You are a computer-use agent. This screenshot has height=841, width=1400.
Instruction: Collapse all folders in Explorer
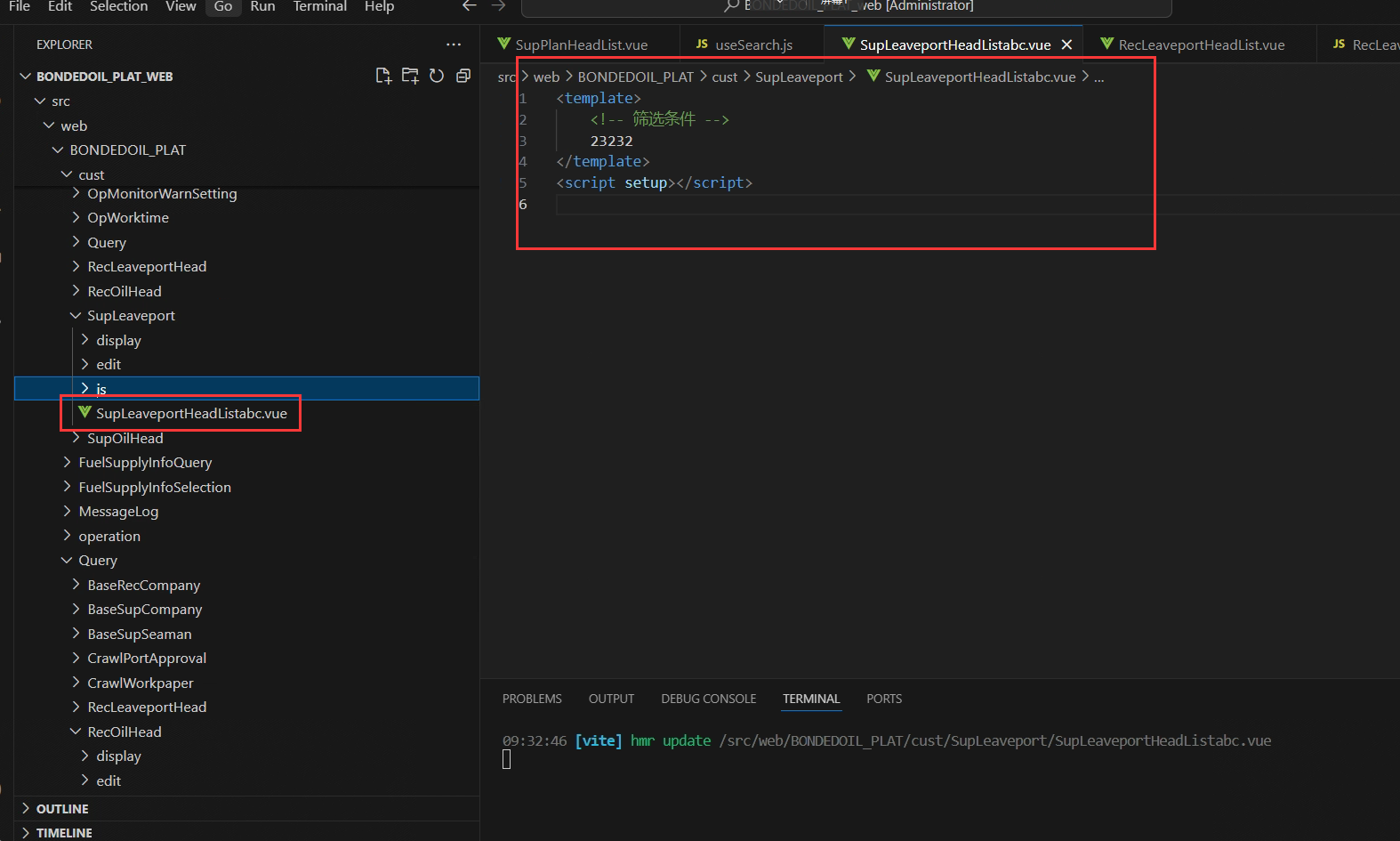[x=463, y=76]
